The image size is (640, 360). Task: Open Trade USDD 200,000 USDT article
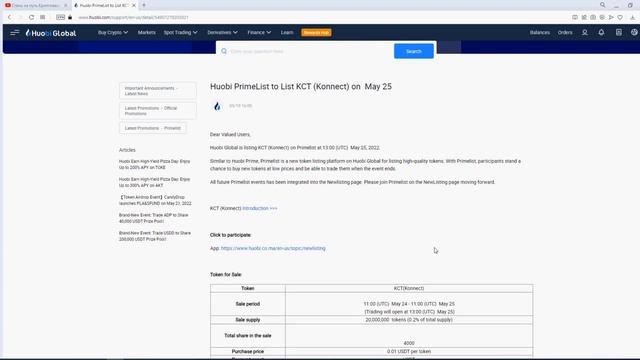coord(155,236)
